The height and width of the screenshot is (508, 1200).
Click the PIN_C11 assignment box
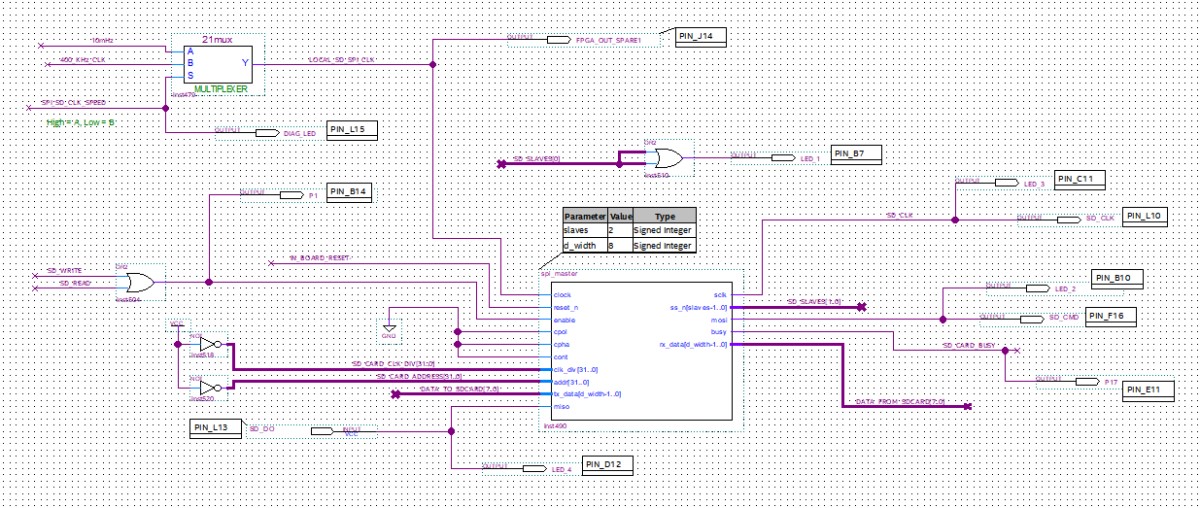[x=1080, y=178]
